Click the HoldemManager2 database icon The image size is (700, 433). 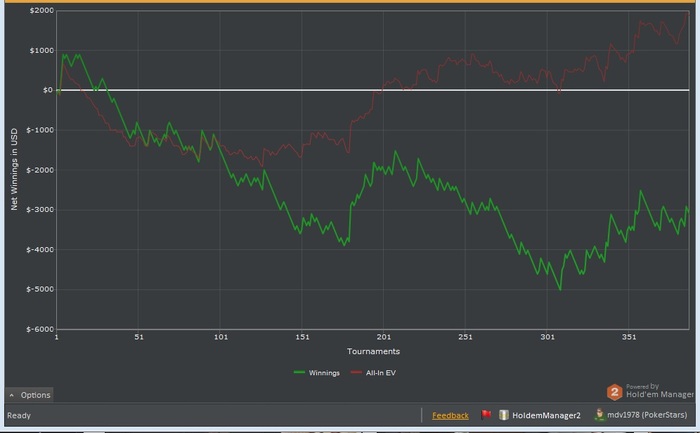504,415
